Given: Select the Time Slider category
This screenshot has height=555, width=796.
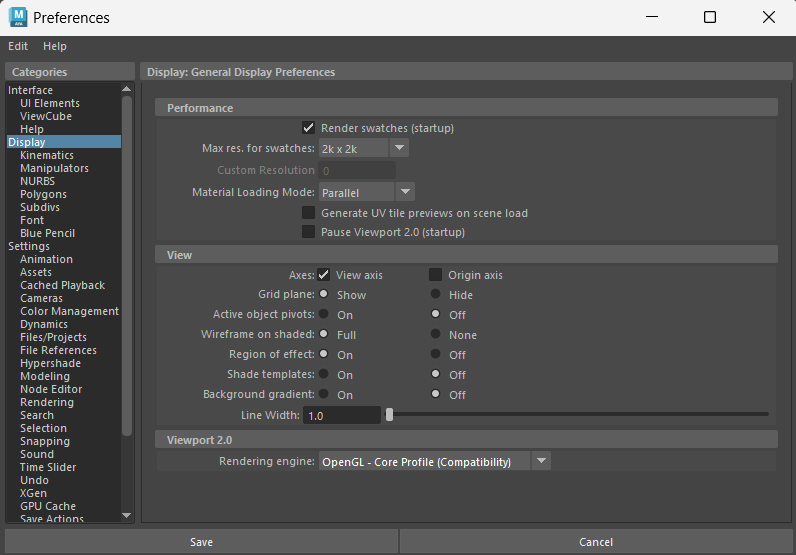Looking at the screenshot, I should [x=48, y=467].
